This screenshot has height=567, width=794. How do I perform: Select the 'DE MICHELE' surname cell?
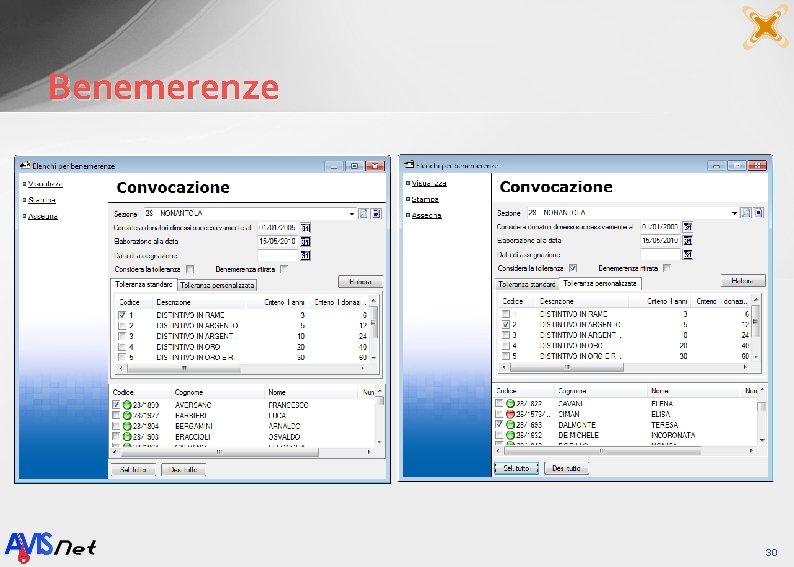pyautogui.click(x=578, y=435)
